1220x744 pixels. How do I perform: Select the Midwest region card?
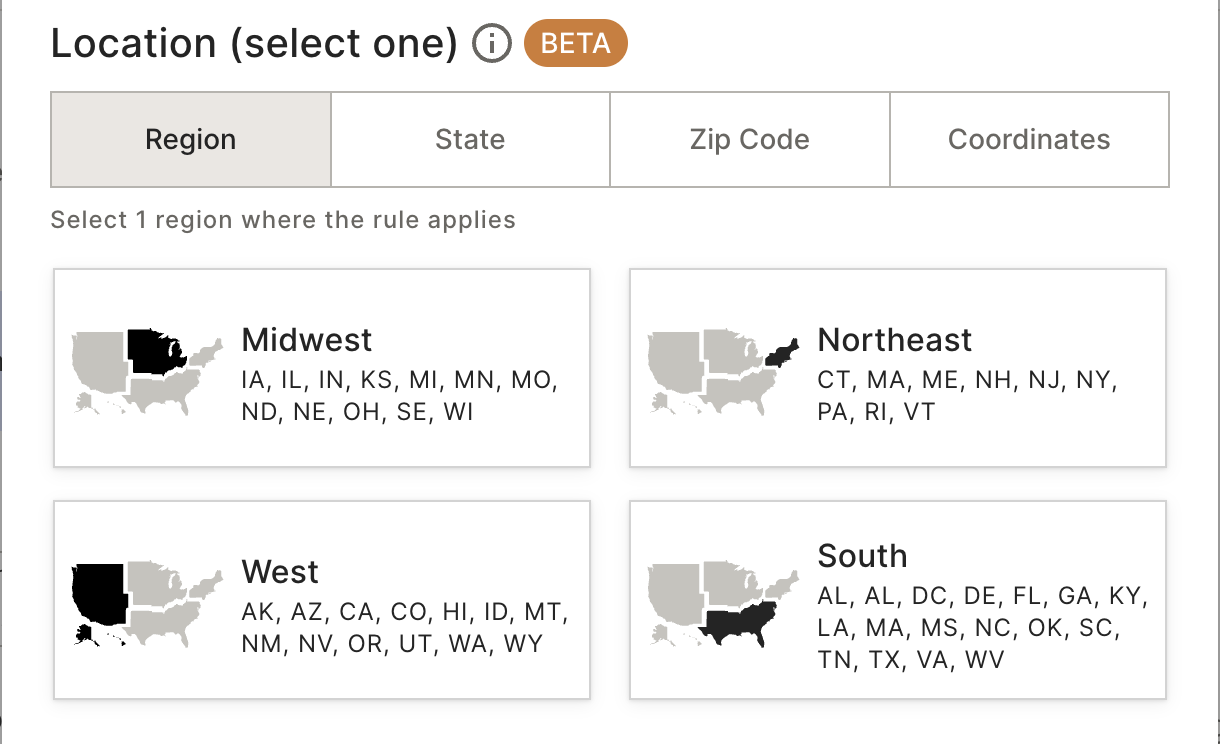click(x=322, y=368)
